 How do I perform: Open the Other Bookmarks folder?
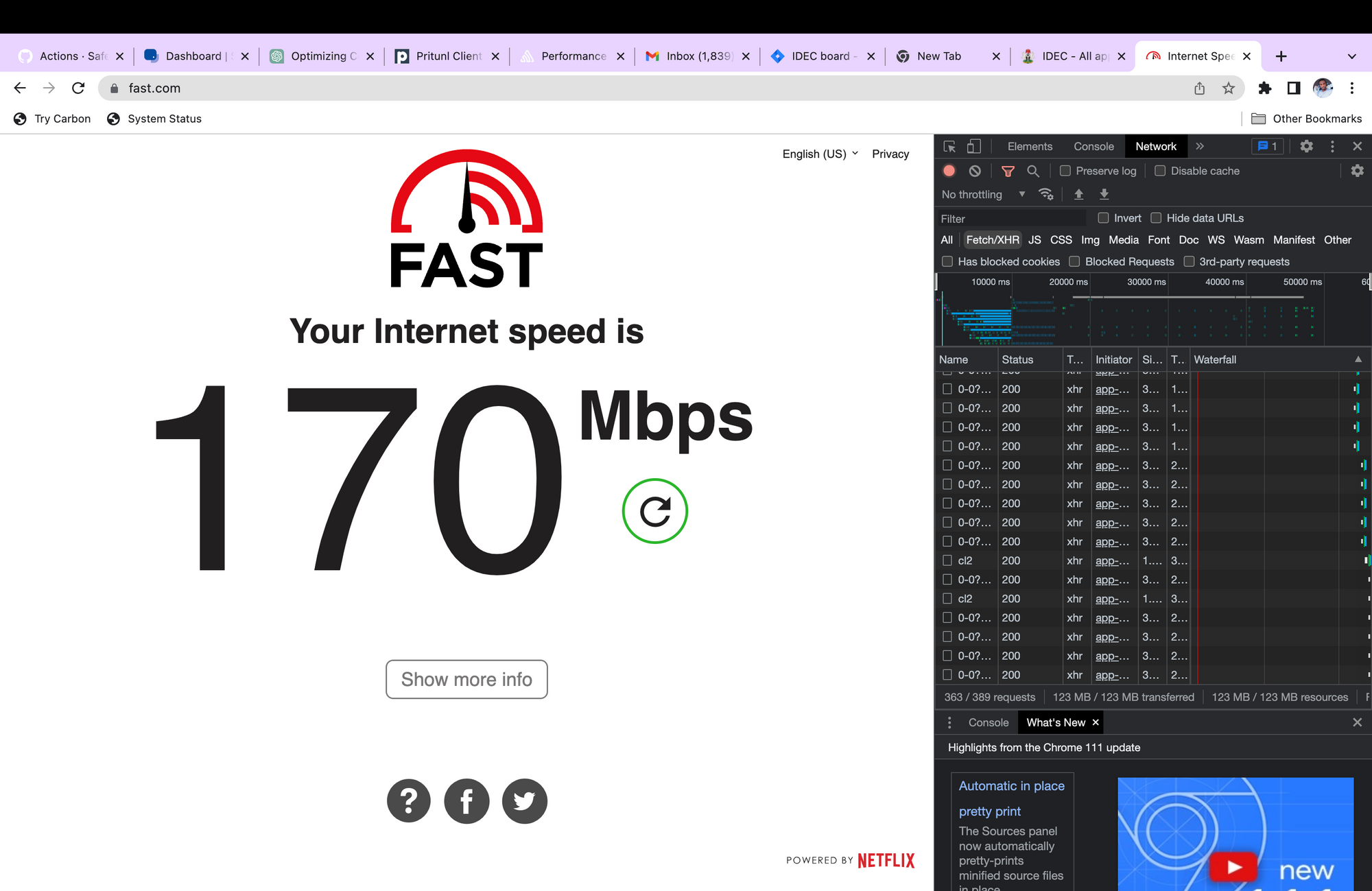pos(1307,119)
